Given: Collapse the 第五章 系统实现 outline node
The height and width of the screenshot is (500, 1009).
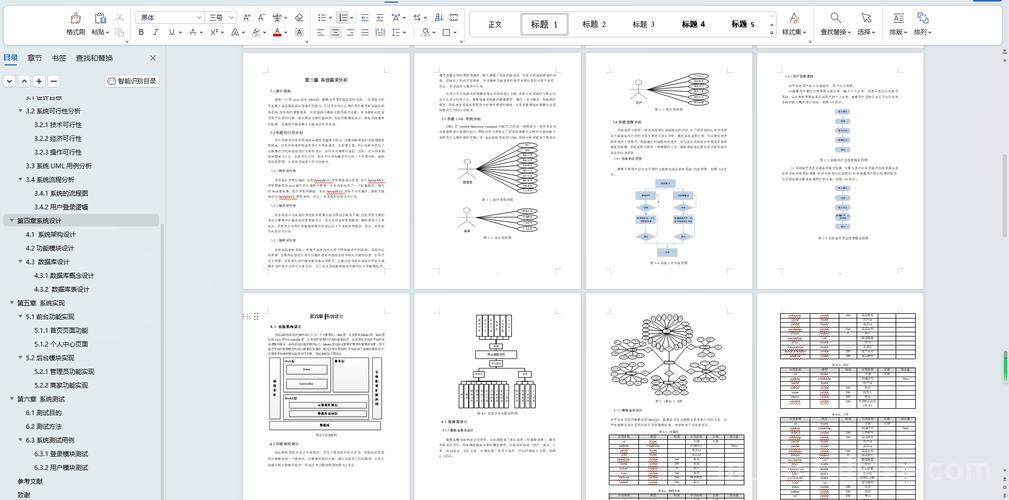Looking at the screenshot, I should tap(11, 303).
